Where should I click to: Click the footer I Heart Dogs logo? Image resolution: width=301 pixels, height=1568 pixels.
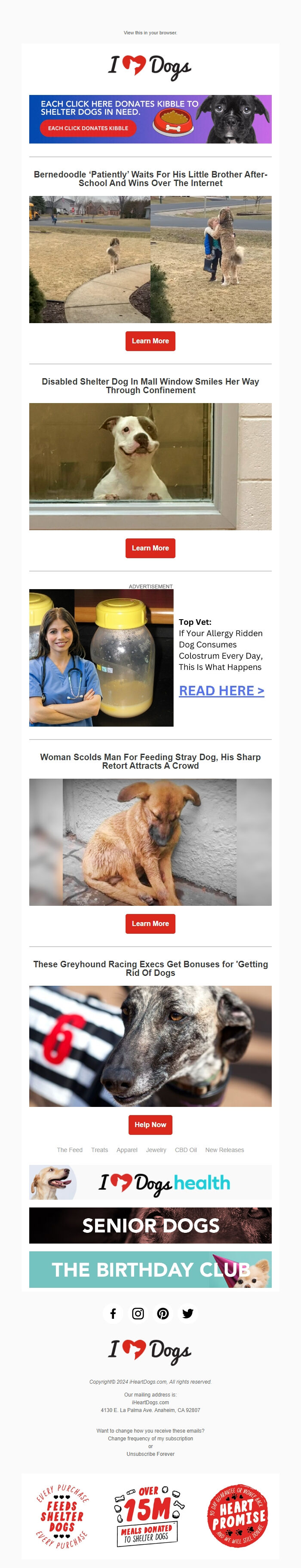pos(150,1351)
